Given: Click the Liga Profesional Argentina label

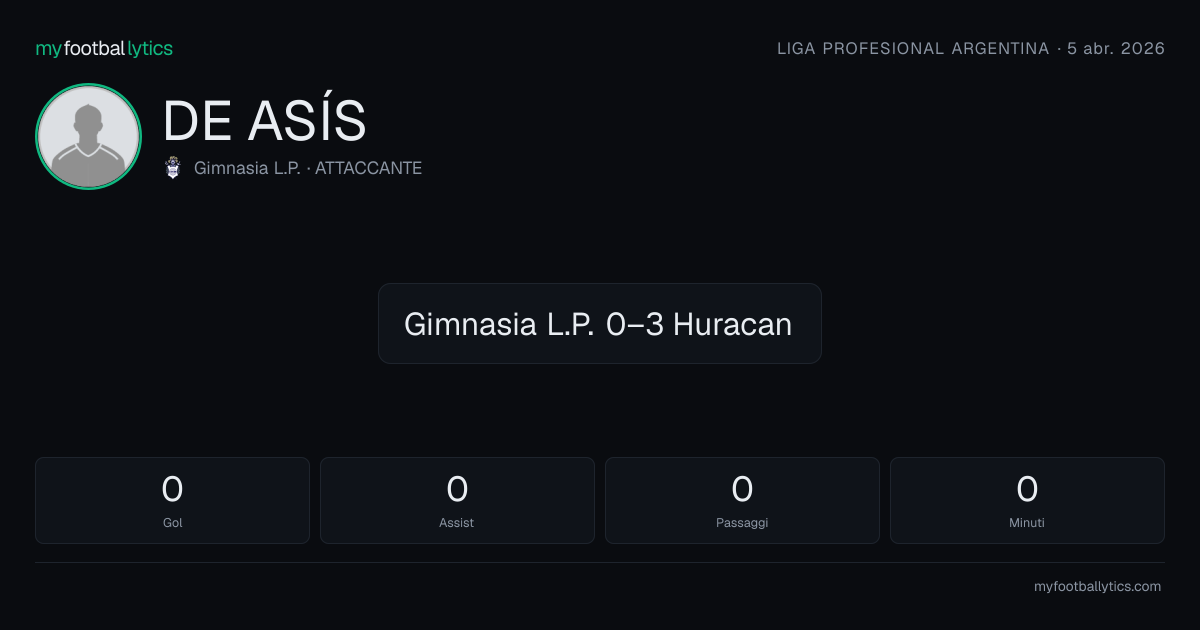Looking at the screenshot, I should [913, 48].
